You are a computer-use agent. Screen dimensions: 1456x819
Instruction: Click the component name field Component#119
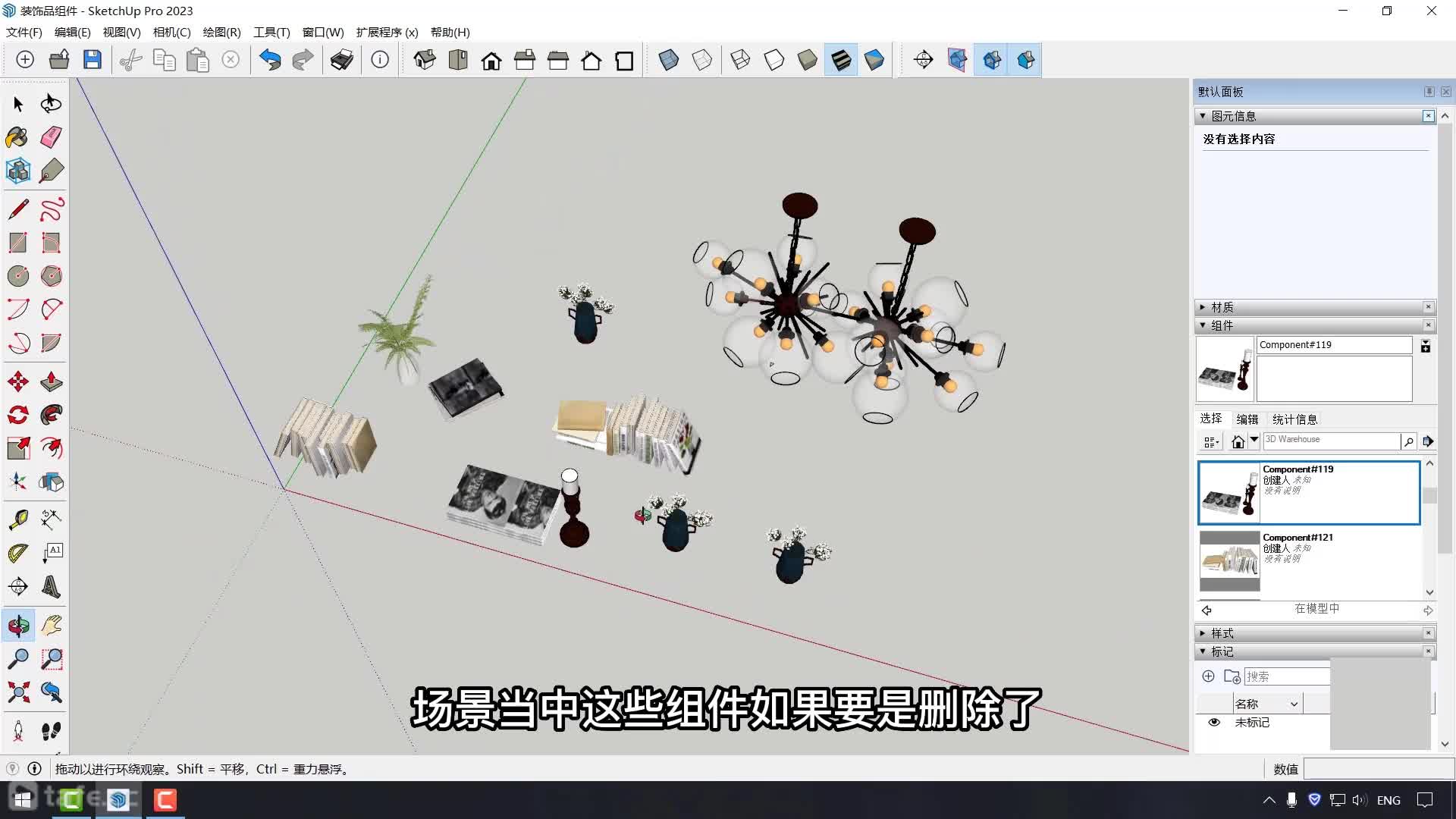pyautogui.click(x=1334, y=345)
